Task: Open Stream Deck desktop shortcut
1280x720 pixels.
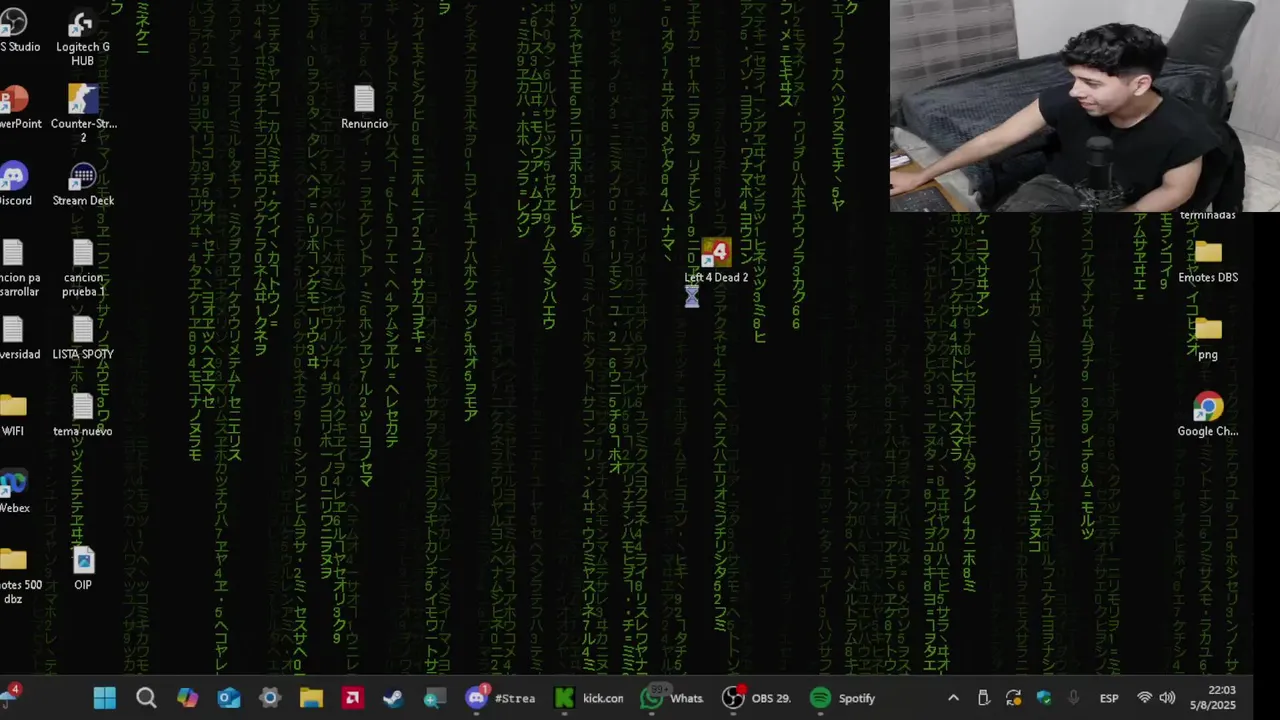Action: (x=83, y=184)
